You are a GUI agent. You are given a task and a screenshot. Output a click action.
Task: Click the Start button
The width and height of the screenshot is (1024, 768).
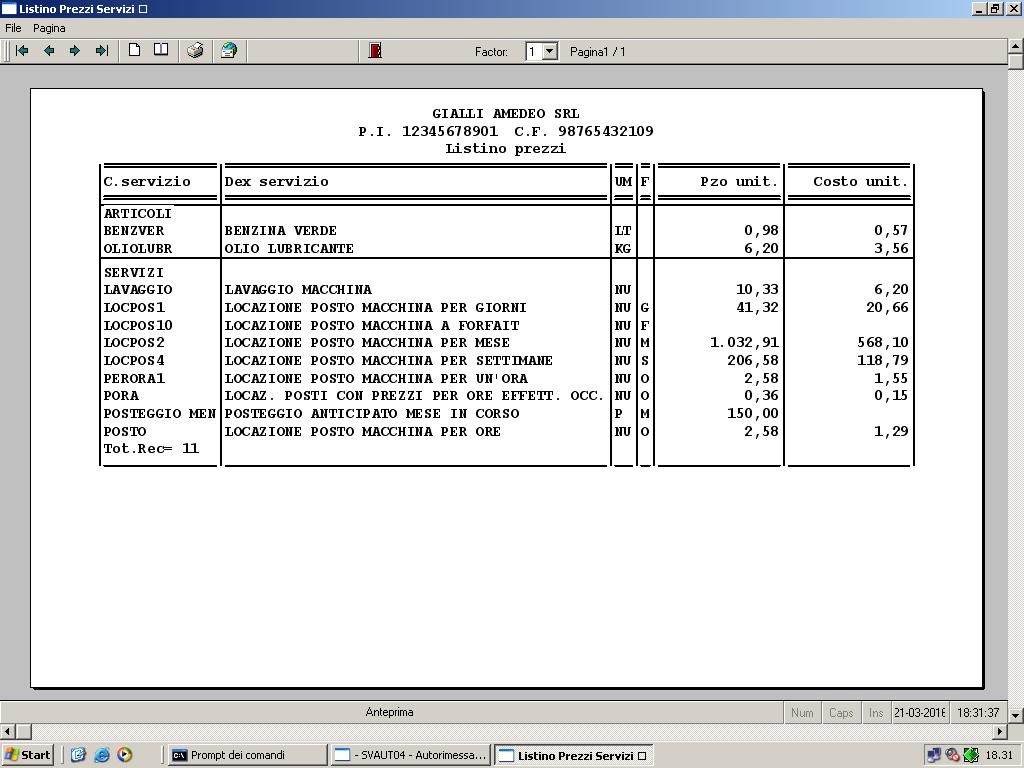28,755
